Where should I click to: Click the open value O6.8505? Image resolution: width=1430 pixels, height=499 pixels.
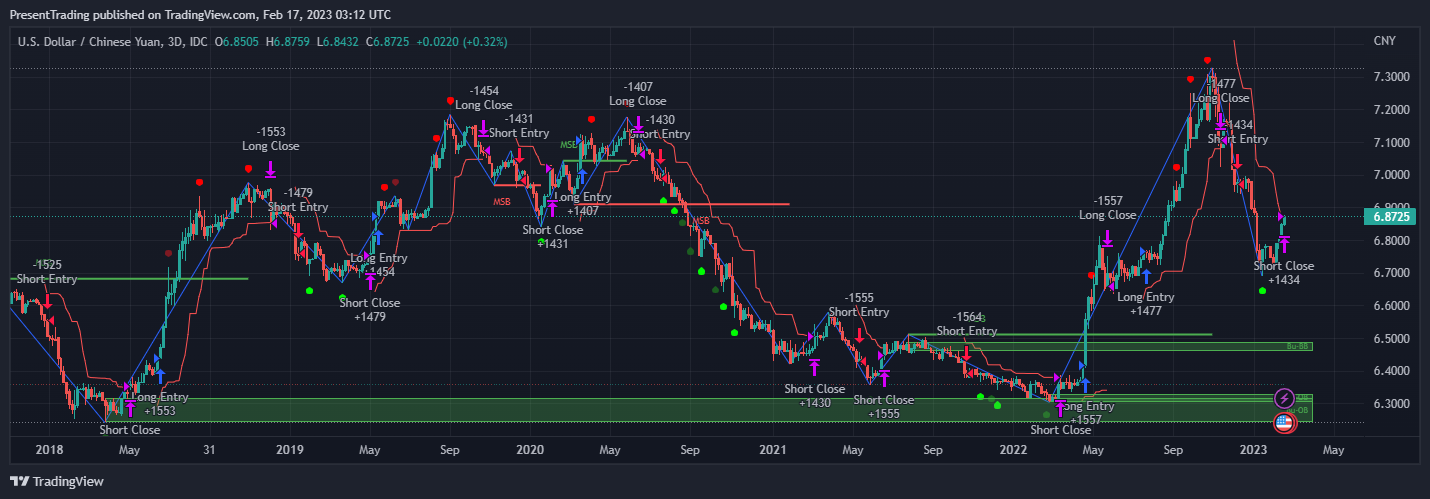coord(238,42)
